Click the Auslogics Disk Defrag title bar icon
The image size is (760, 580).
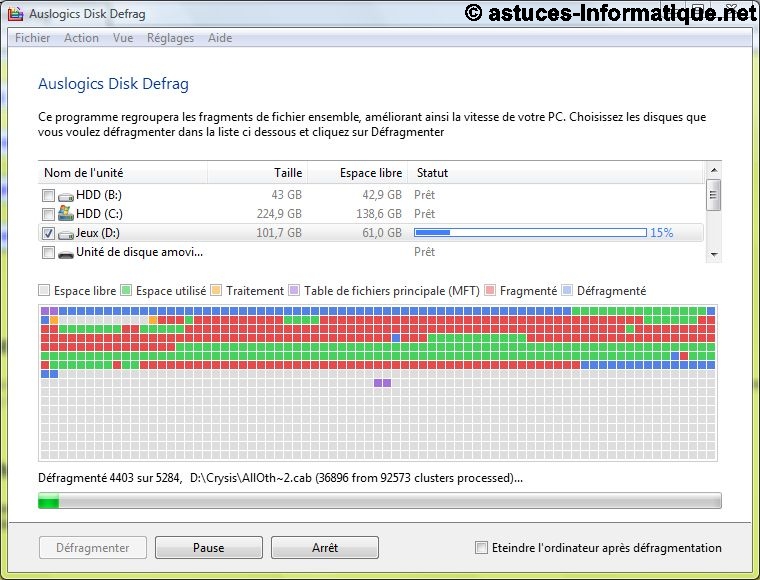tap(14, 13)
